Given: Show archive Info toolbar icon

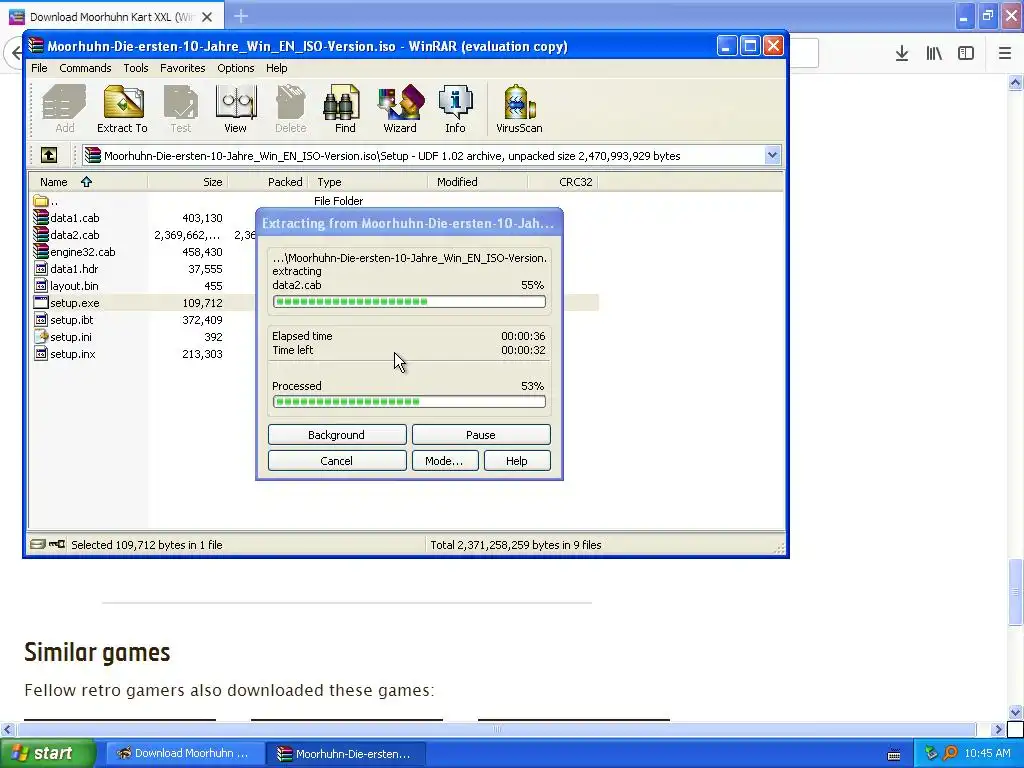Looking at the screenshot, I should click(455, 108).
